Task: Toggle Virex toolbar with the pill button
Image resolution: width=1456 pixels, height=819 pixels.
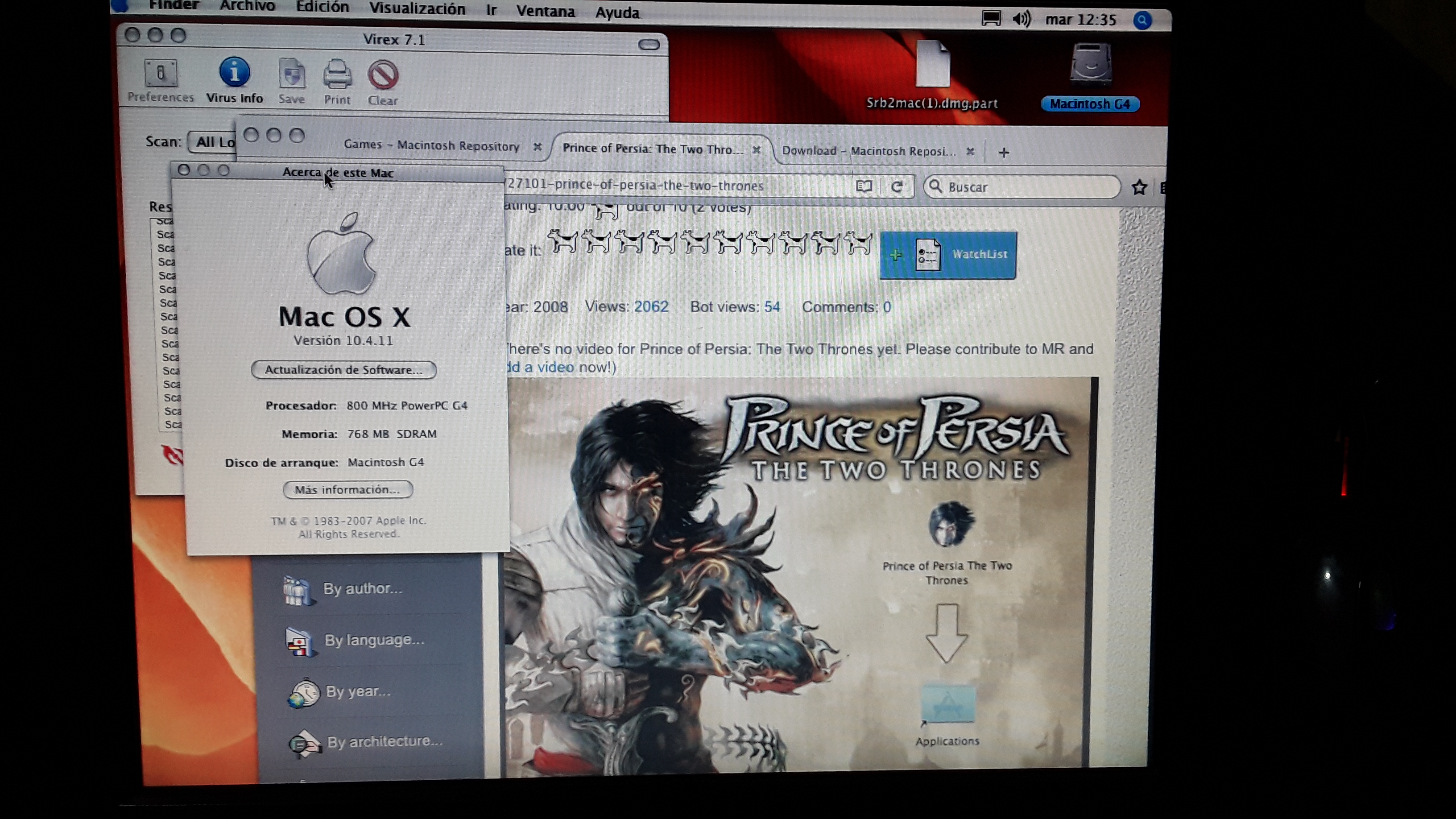Action: pyautogui.click(x=649, y=45)
